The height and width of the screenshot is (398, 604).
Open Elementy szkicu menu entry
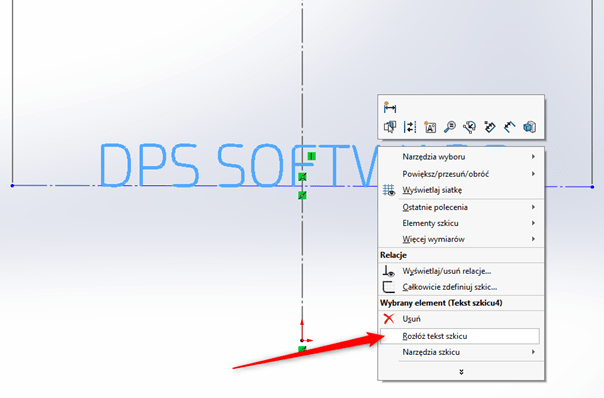(461, 223)
